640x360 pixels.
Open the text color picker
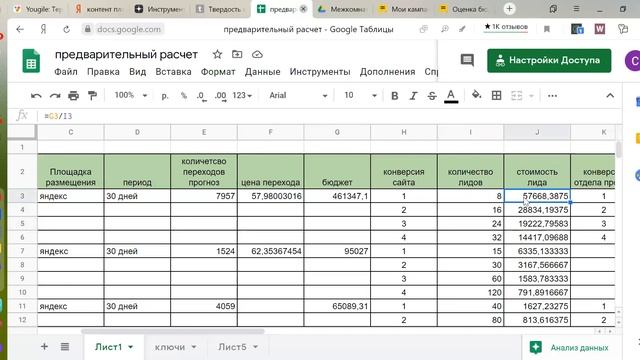(451, 96)
